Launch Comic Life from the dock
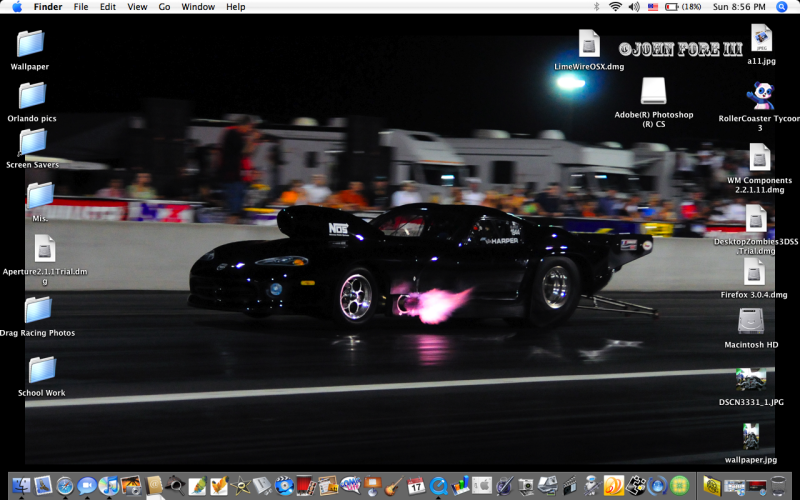The width and height of the screenshot is (800, 500). point(350,486)
